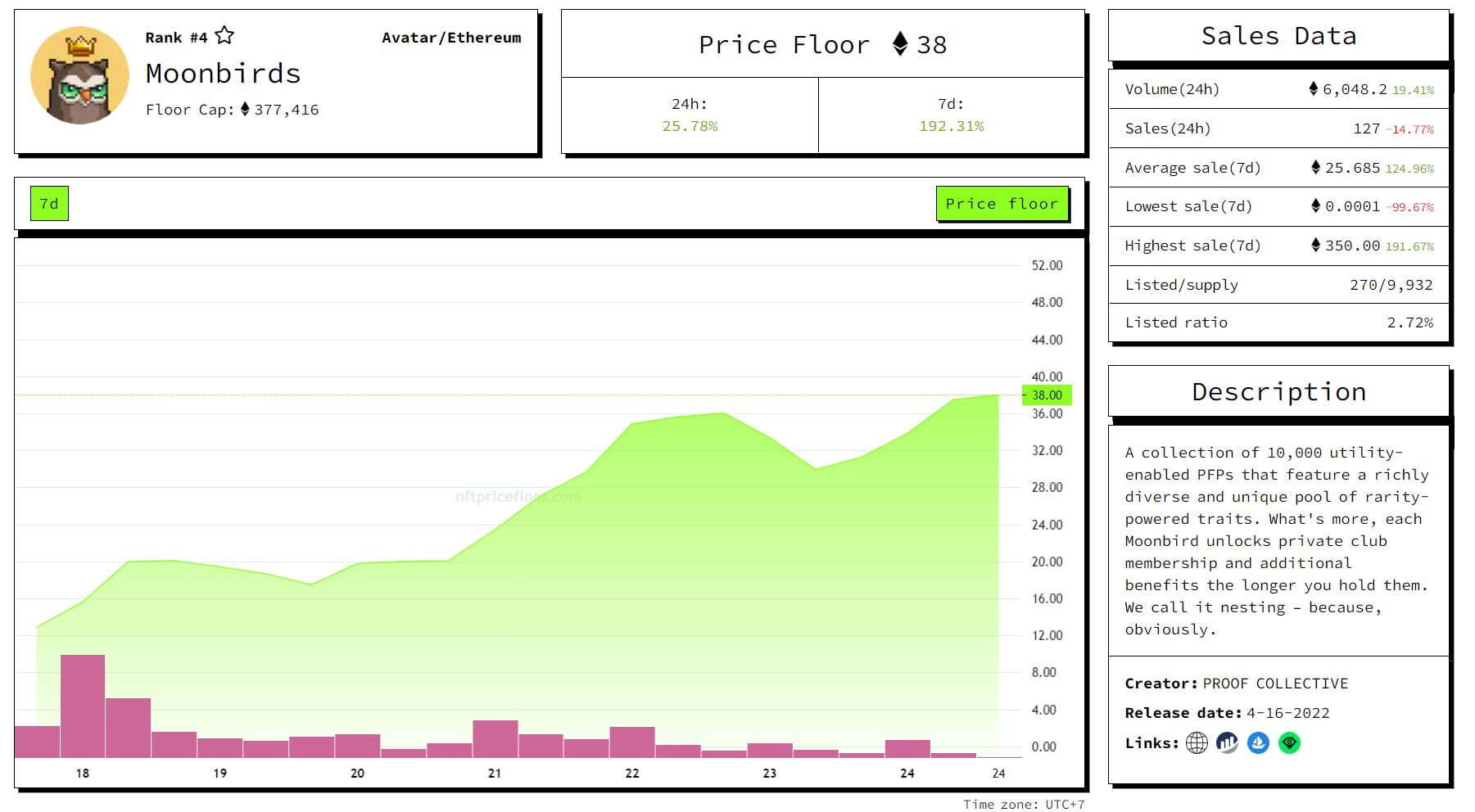The image size is (1475, 812).
Task: Click the chart x-axis label 21
Action: pos(495,773)
